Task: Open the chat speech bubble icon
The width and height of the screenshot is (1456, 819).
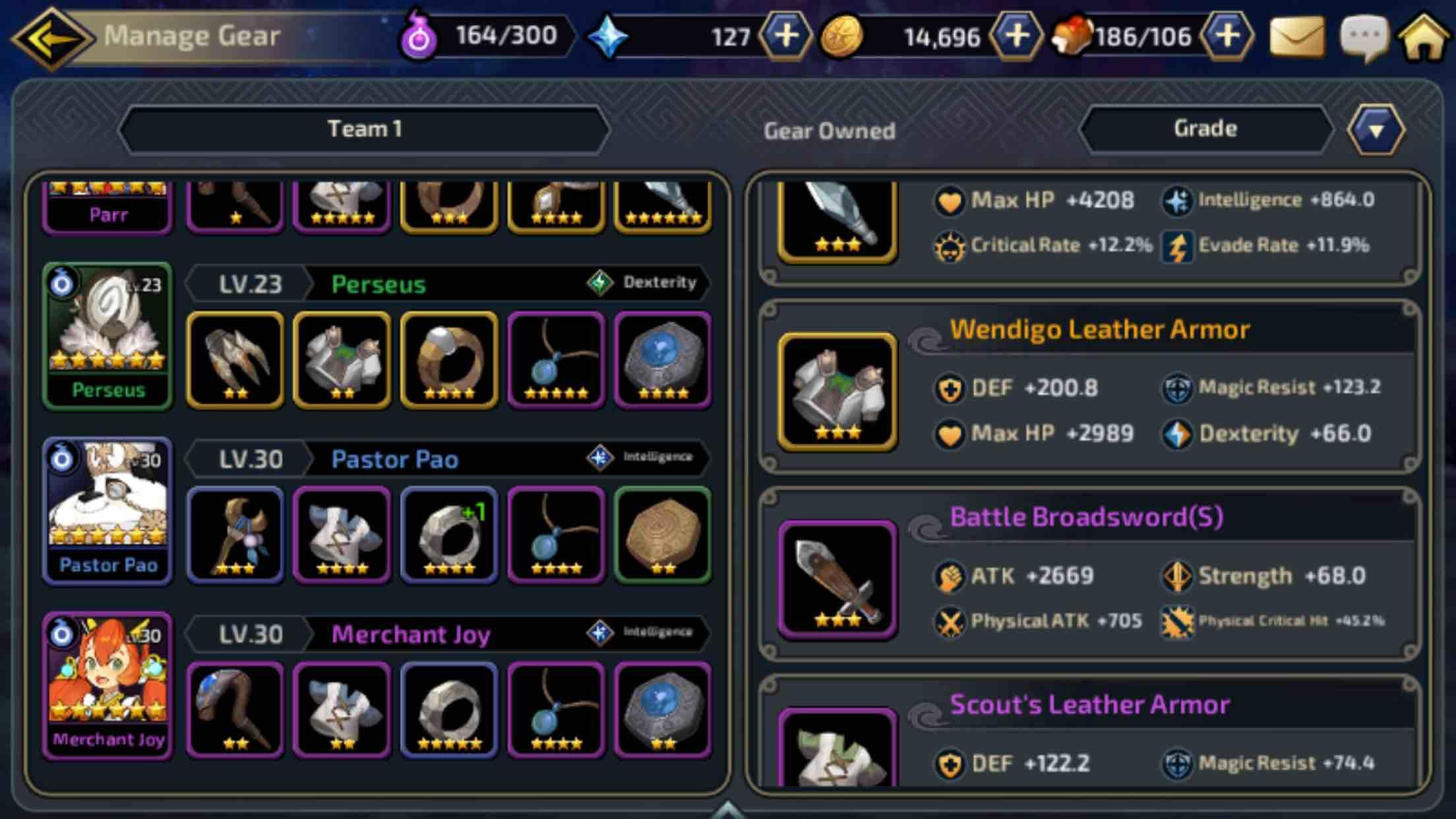Action: pyautogui.click(x=1364, y=36)
